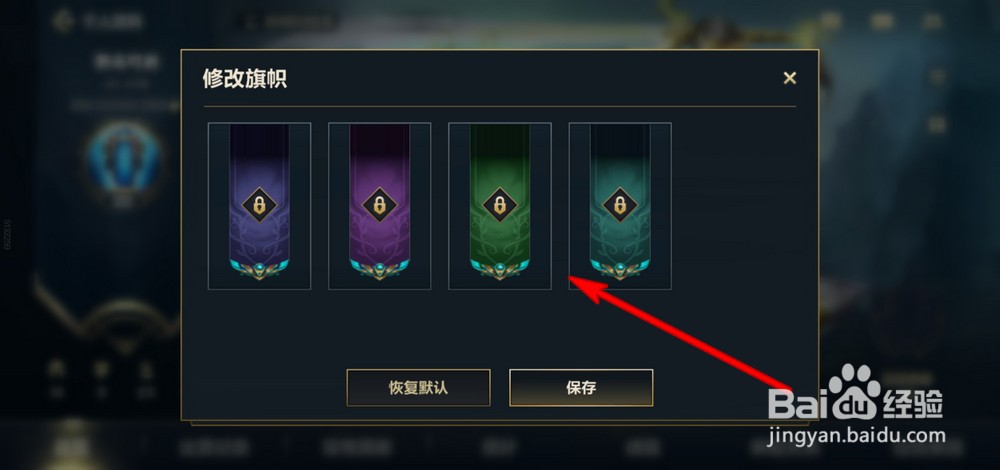Click the gem ornament under the green banner
1000x470 pixels.
(500, 269)
